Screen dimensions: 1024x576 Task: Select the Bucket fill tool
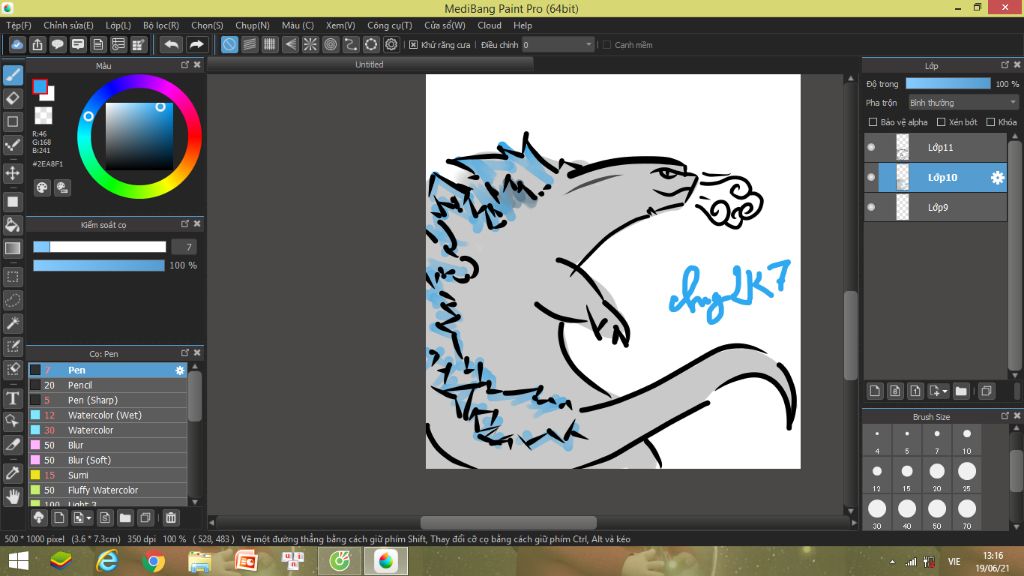[x=13, y=225]
